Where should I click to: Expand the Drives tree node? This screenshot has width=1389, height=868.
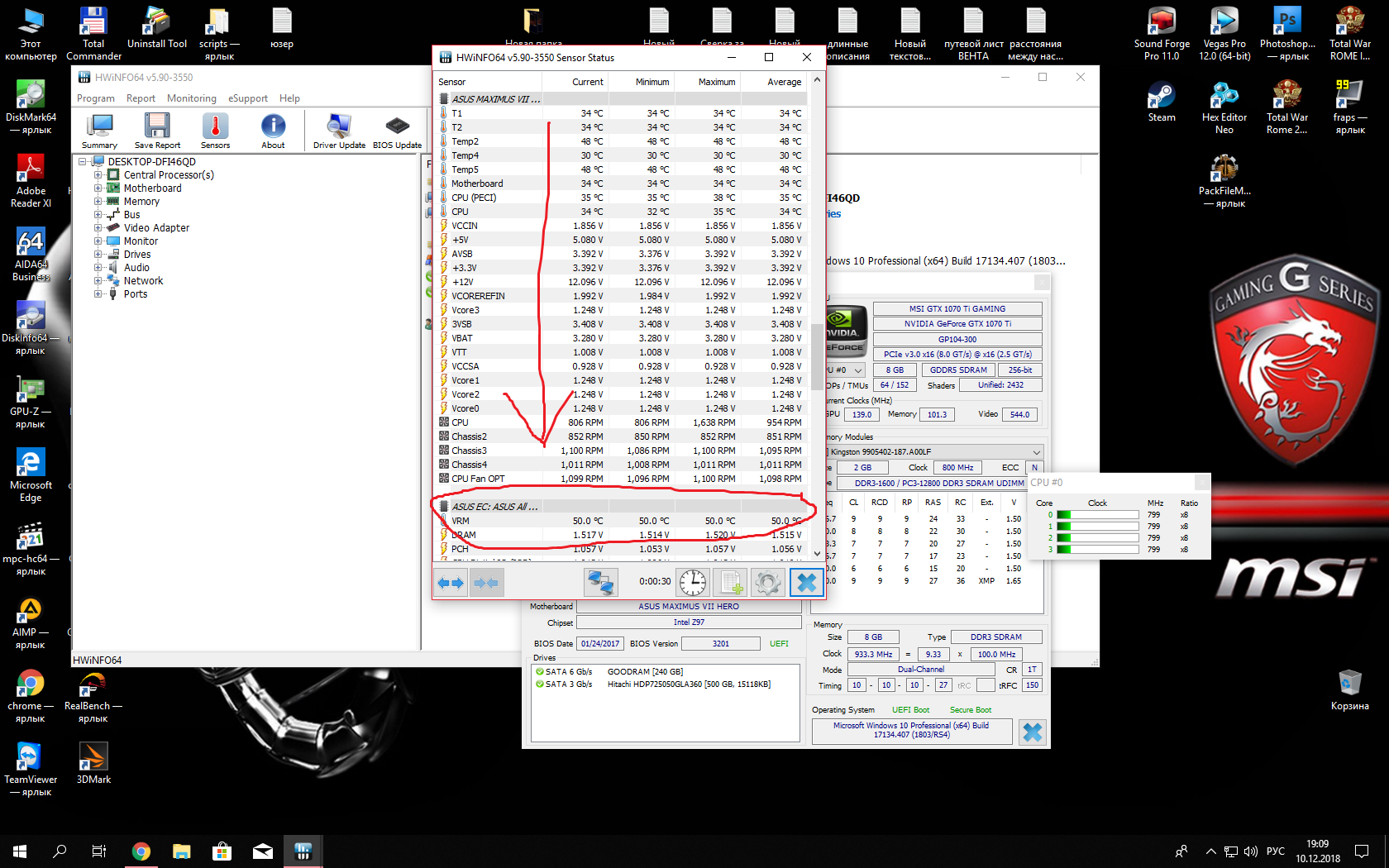98,255
